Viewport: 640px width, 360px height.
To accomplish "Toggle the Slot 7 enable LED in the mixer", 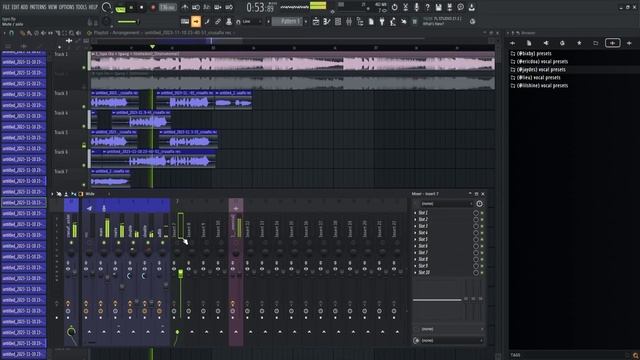I will point(482,253).
